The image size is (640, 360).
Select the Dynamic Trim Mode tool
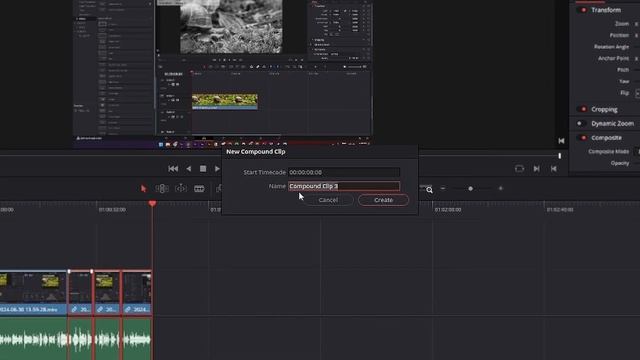[180, 189]
